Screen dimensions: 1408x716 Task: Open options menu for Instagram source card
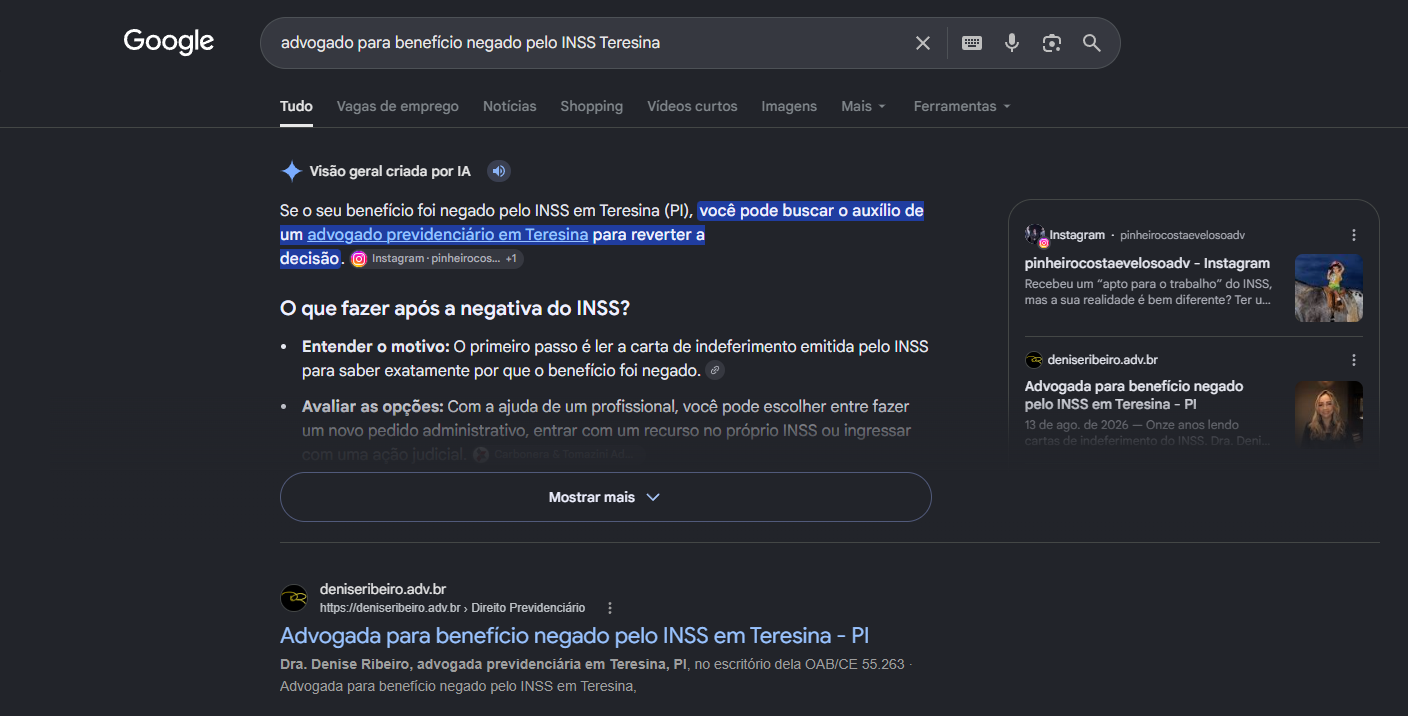click(1354, 235)
